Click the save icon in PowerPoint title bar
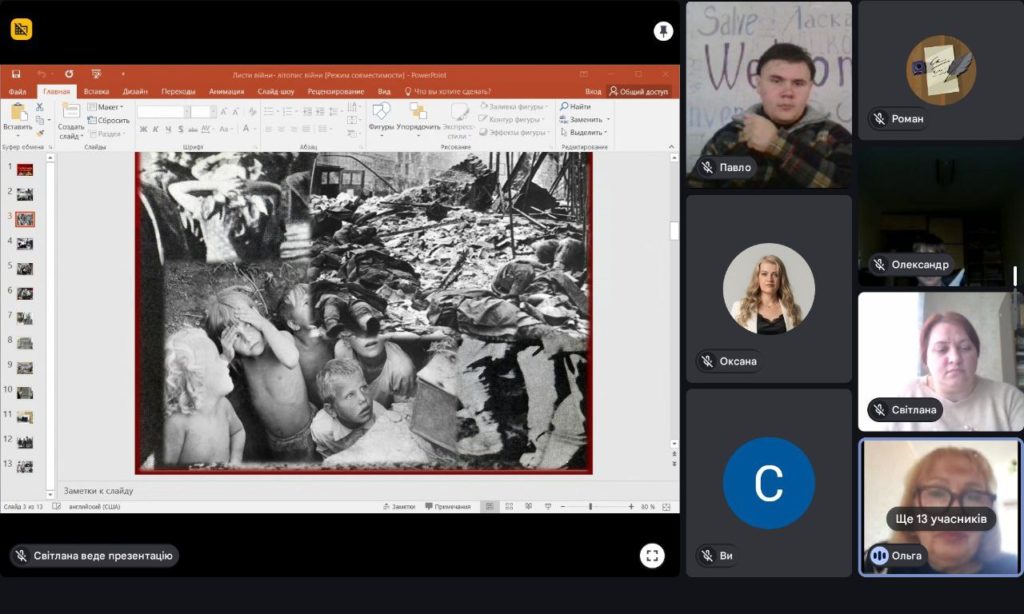The width and height of the screenshot is (1024, 614). [x=16, y=74]
